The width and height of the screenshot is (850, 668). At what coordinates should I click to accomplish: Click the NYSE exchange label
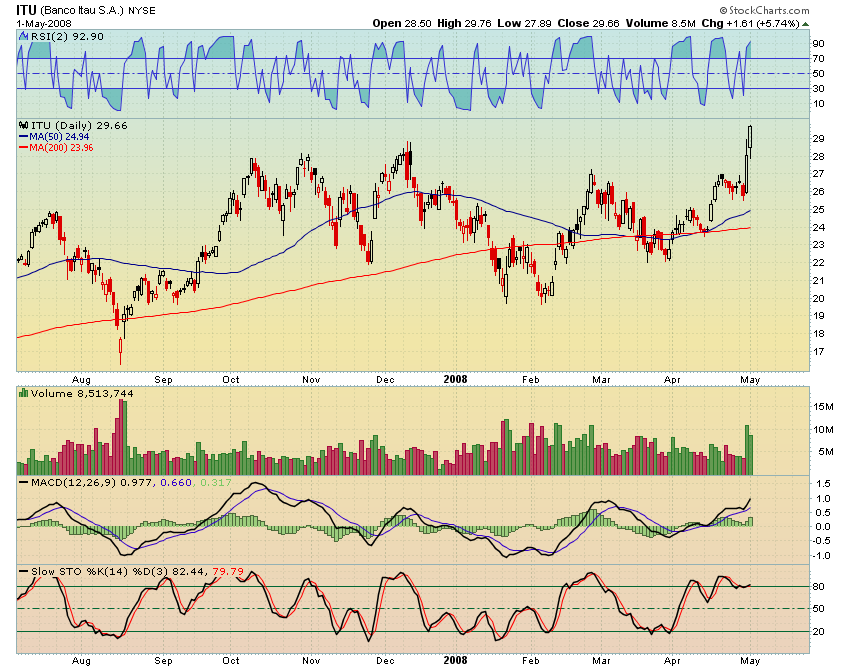(142, 11)
